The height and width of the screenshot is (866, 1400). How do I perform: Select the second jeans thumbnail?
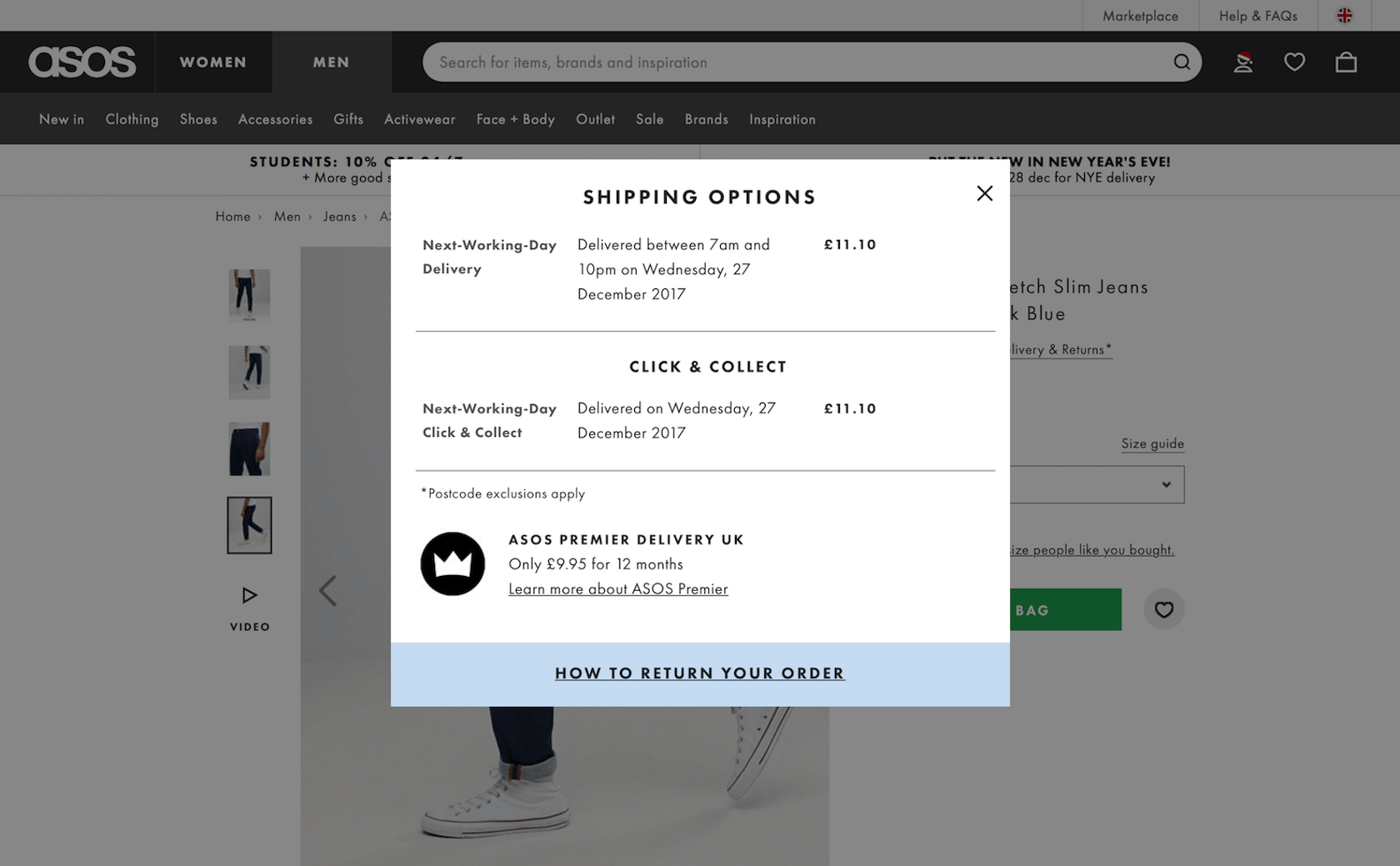pyautogui.click(x=249, y=372)
